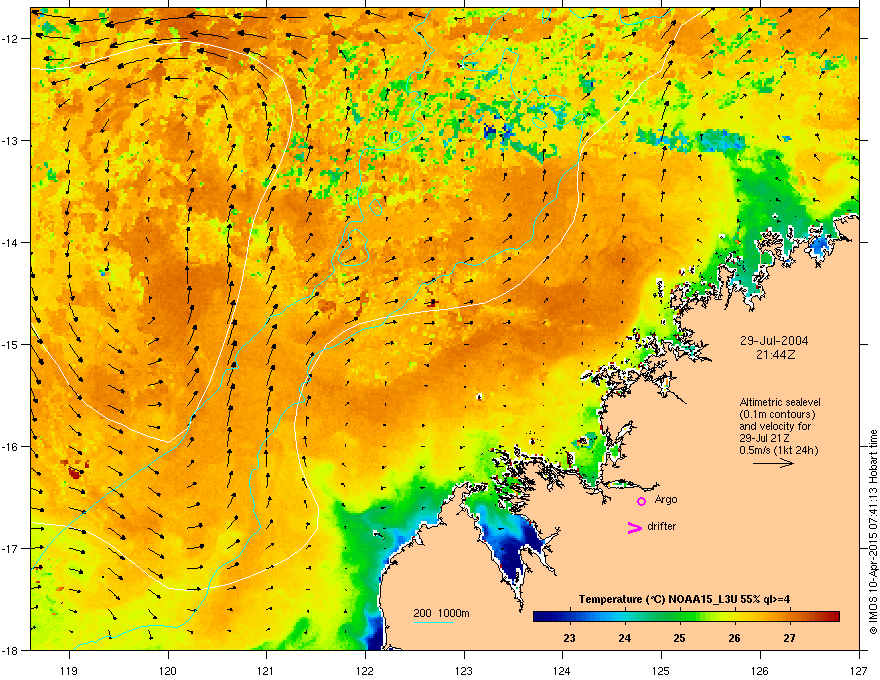This screenshot has width=880, height=680.
Task: Click the longitude 127 axis label
Action: [858, 670]
